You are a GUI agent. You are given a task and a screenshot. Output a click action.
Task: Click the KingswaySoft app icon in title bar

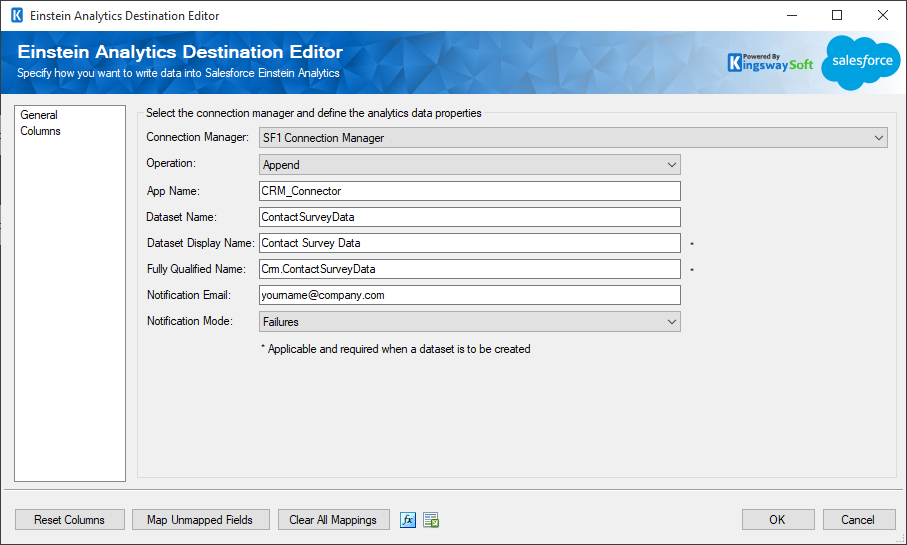(x=17, y=16)
